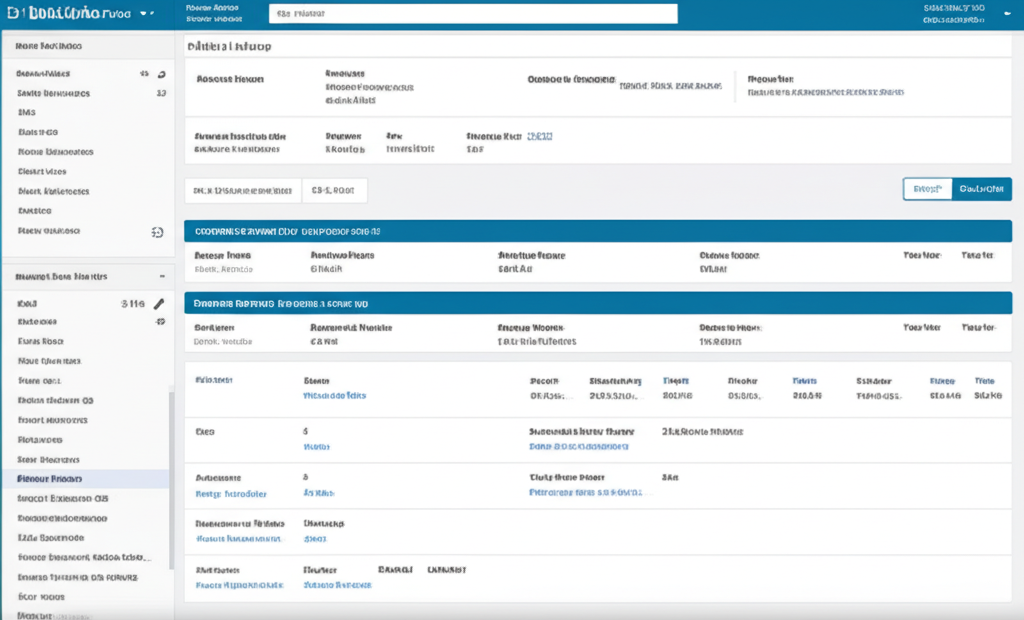Open the dropdown arrow beside the top-left logo
Image resolution: width=1024 pixels, height=620 pixels.
tap(144, 14)
